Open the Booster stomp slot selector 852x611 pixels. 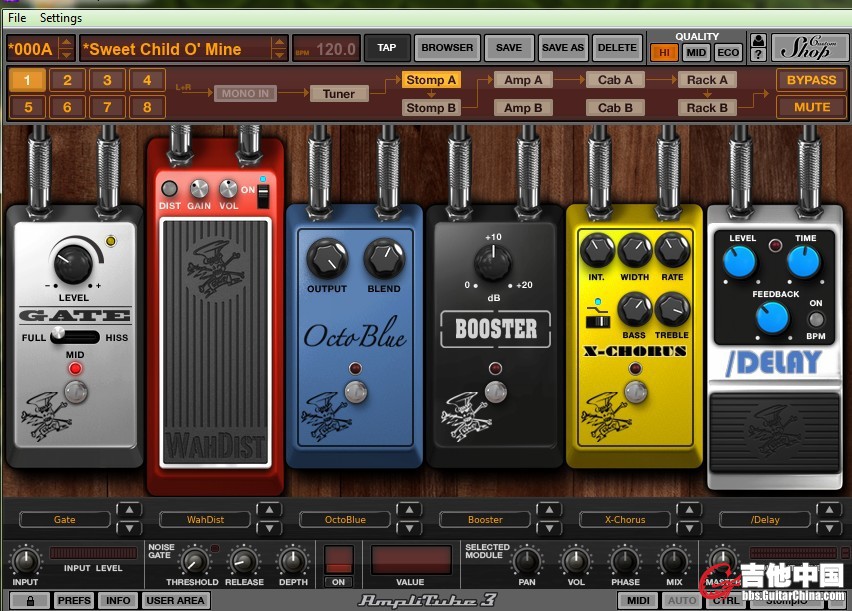485,520
